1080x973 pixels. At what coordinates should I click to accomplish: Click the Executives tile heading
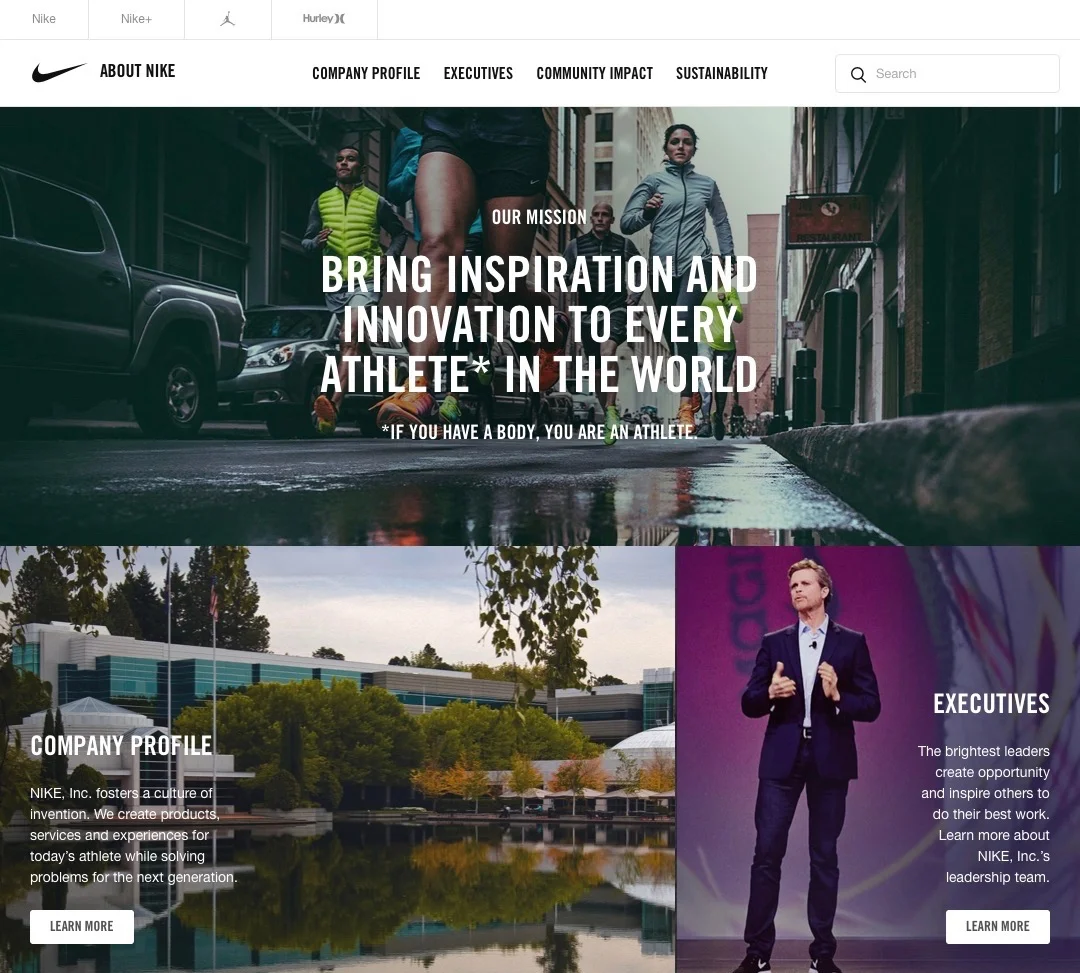[x=991, y=704]
